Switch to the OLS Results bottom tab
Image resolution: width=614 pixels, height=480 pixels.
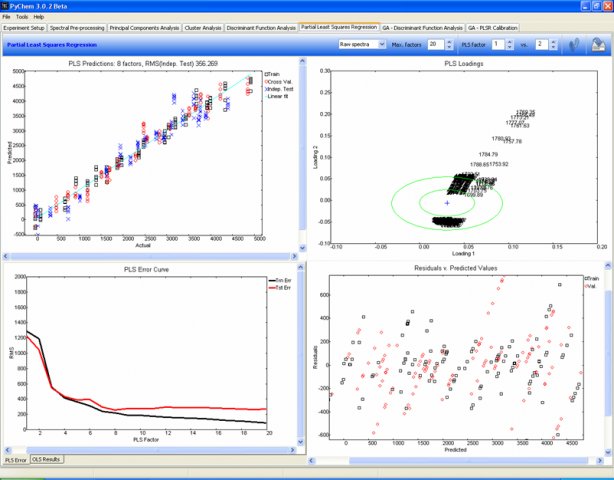[x=46, y=459]
